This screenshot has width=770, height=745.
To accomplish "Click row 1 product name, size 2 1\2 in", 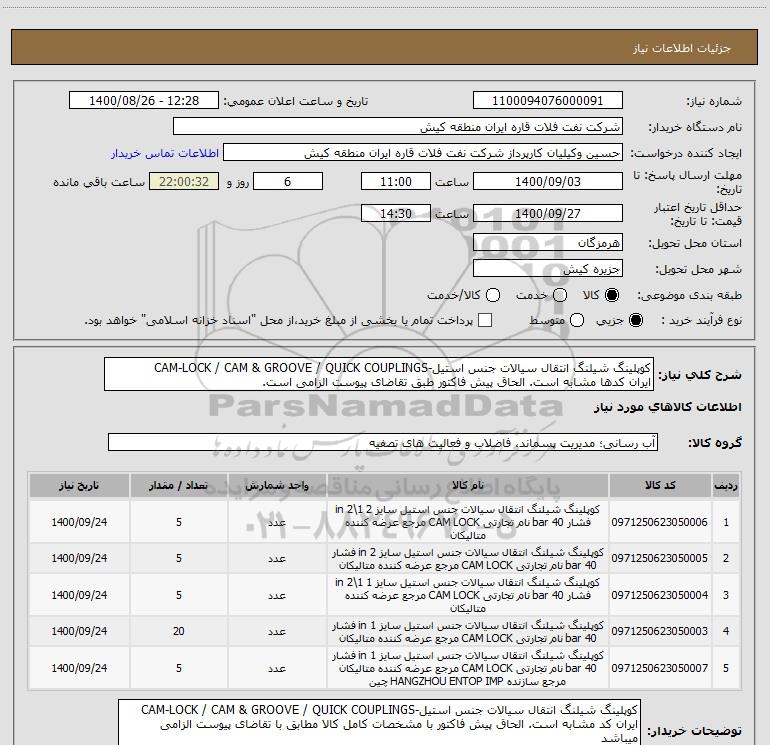I will tap(468, 522).
